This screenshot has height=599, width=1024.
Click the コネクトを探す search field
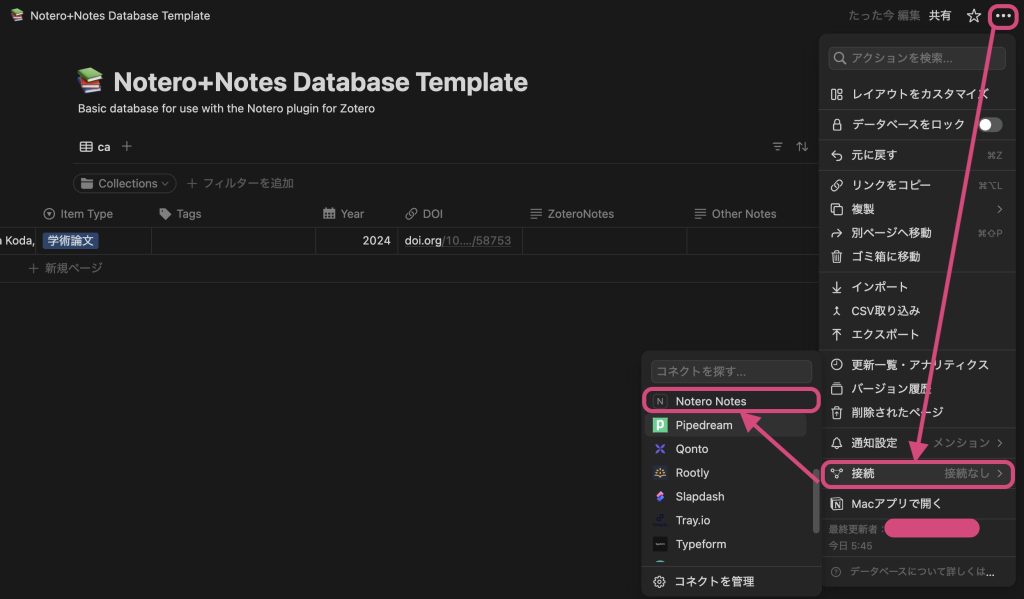tap(731, 371)
